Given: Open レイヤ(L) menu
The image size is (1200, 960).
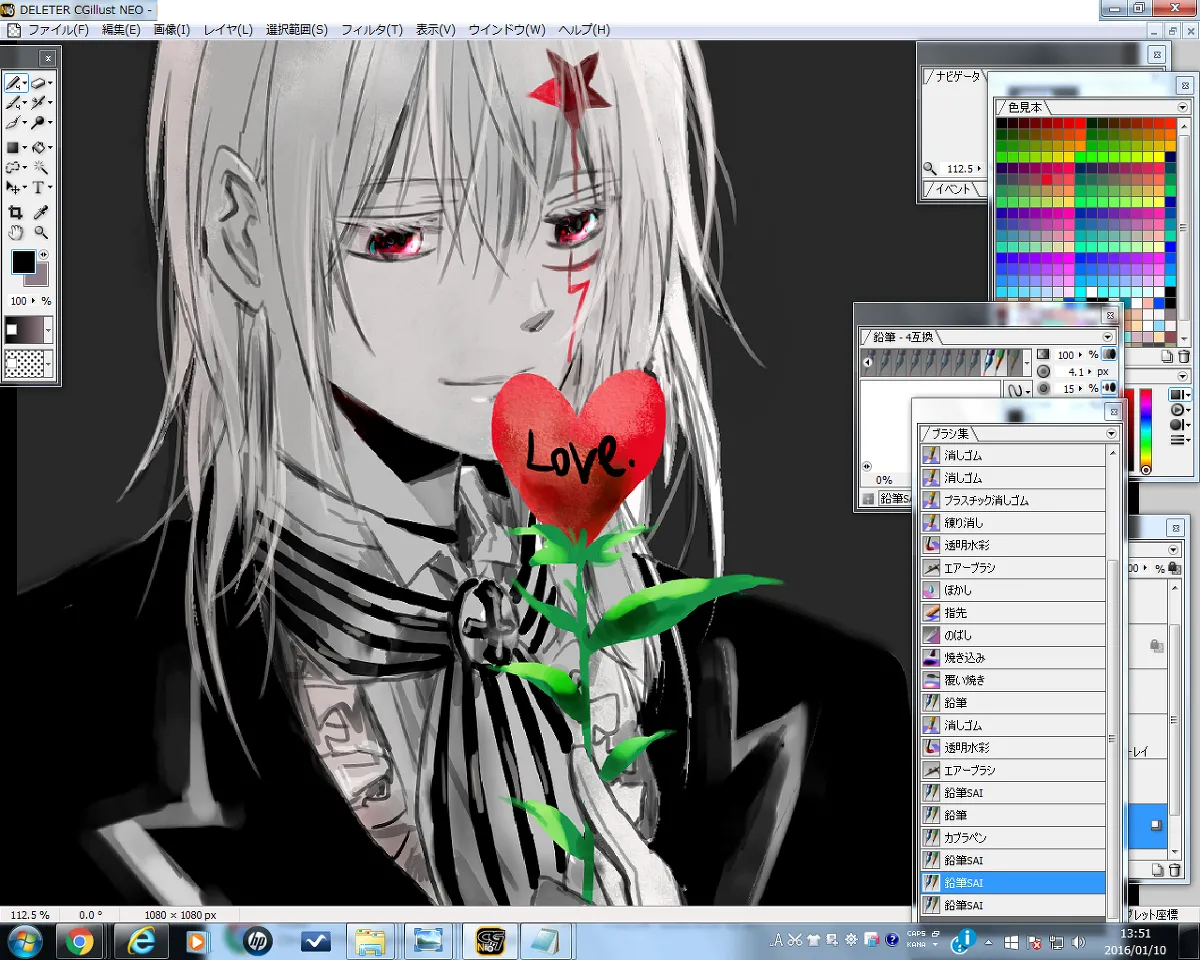Looking at the screenshot, I should (228, 30).
